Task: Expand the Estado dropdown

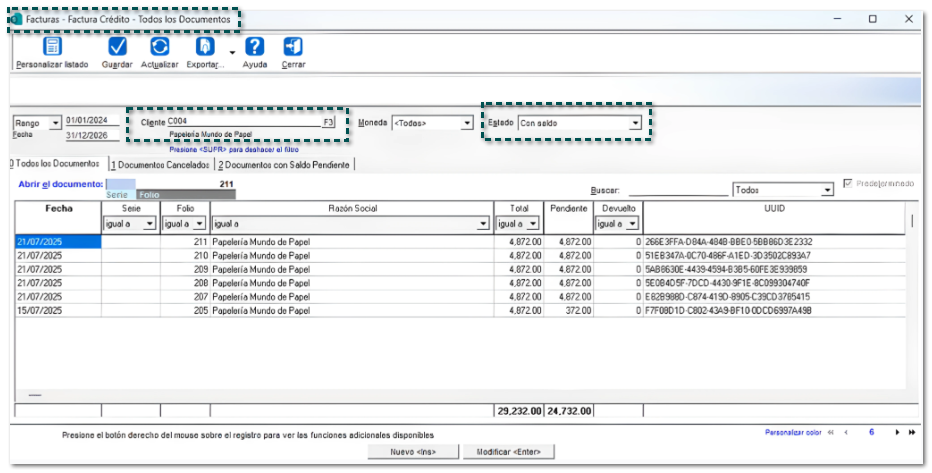Action: coord(634,123)
